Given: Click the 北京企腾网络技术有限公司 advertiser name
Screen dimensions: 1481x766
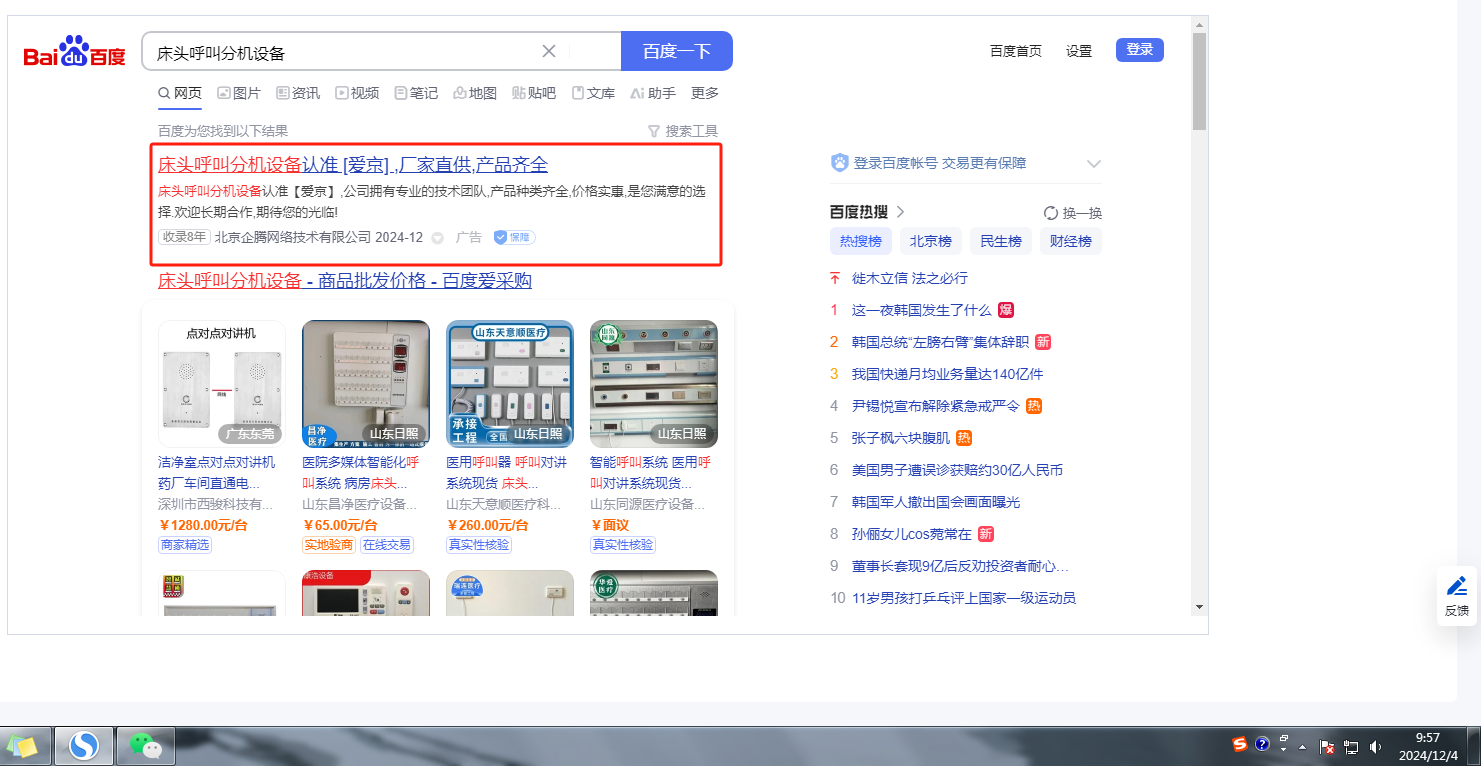Looking at the screenshot, I should pos(293,238).
